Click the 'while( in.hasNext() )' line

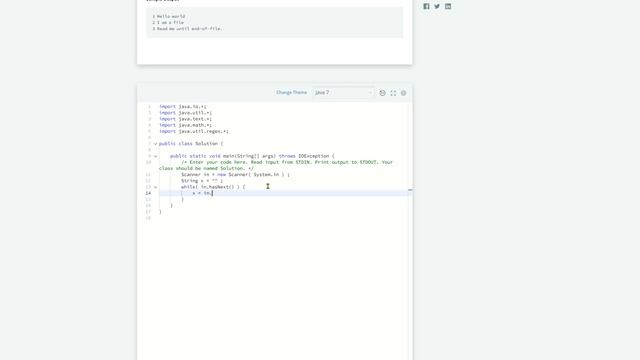pyautogui.click(x=213, y=187)
